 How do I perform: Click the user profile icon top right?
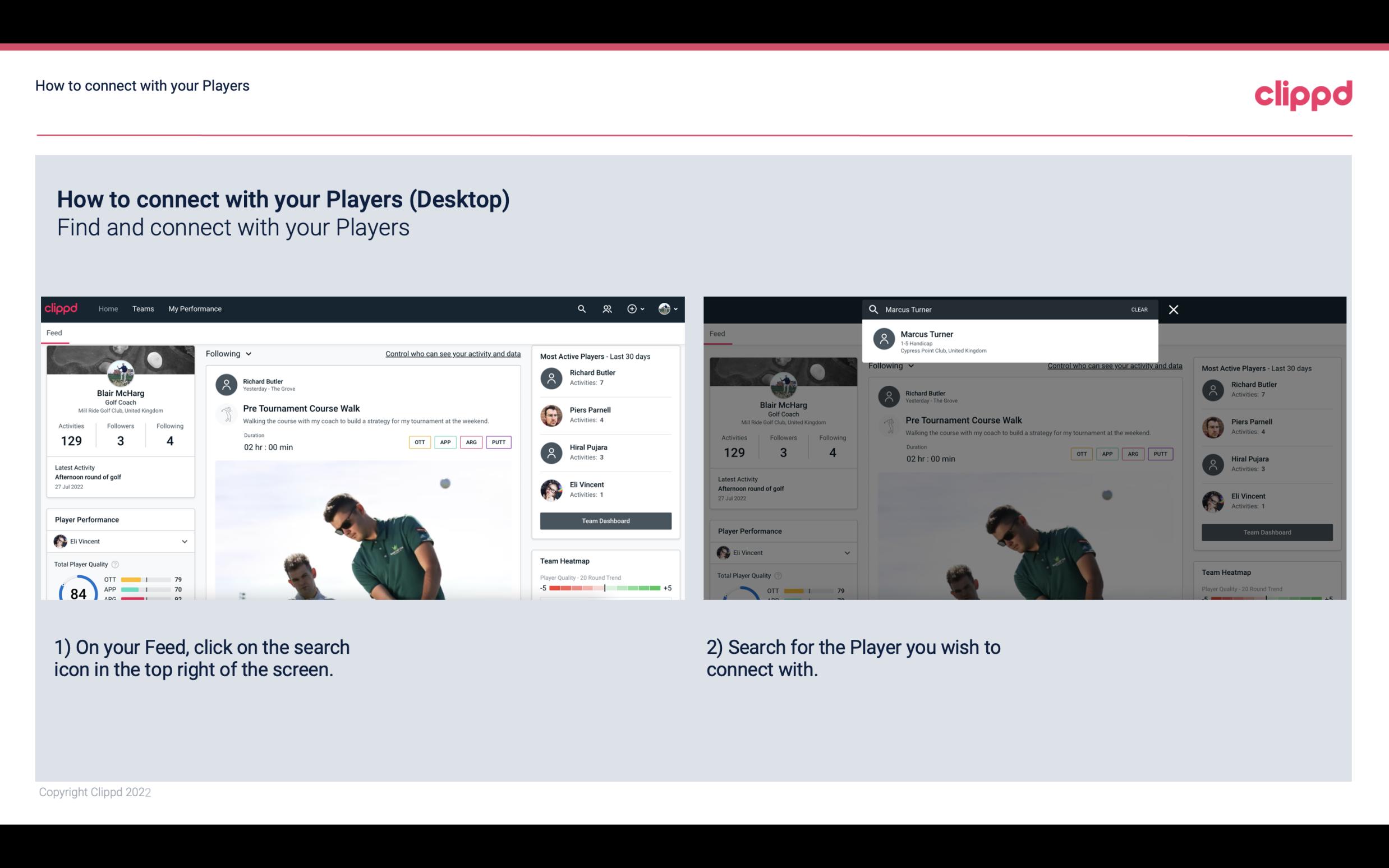tap(665, 308)
